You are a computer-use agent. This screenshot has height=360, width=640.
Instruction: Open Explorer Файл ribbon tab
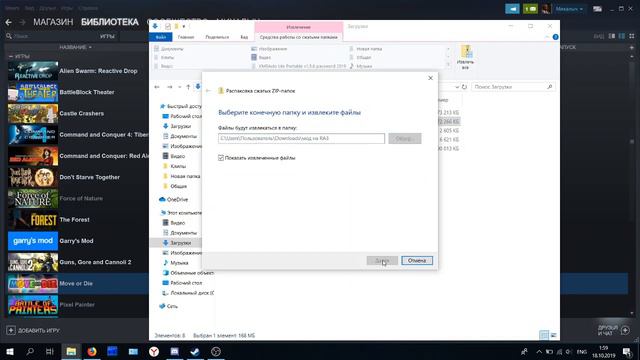161,37
